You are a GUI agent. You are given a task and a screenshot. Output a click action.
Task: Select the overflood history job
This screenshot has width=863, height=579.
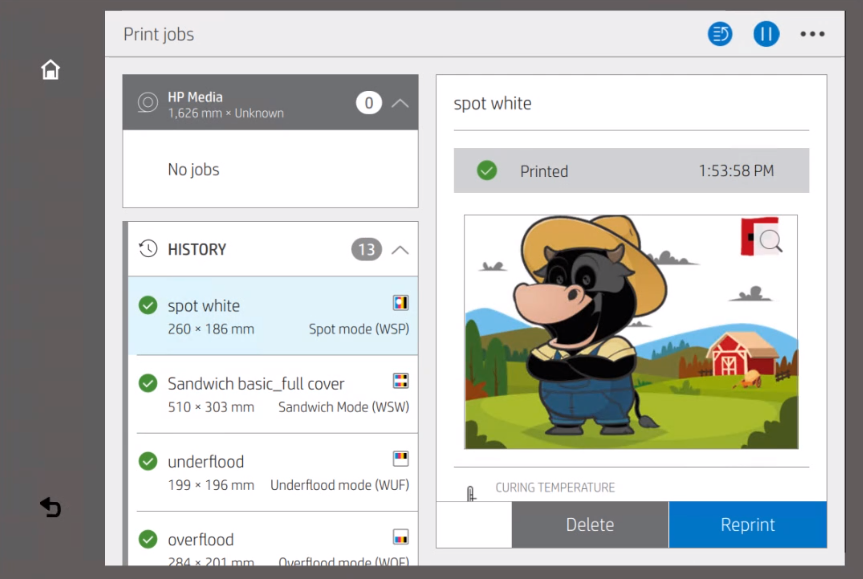[273, 539]
